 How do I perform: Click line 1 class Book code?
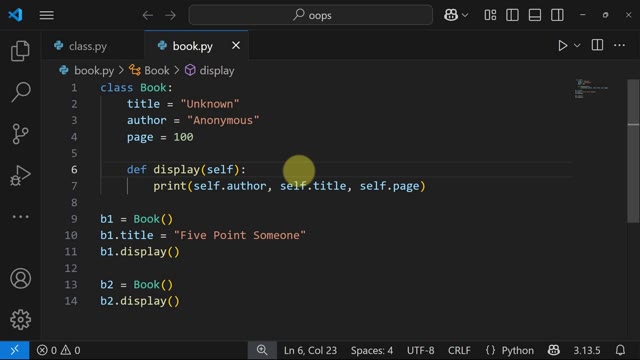(136, 87)
